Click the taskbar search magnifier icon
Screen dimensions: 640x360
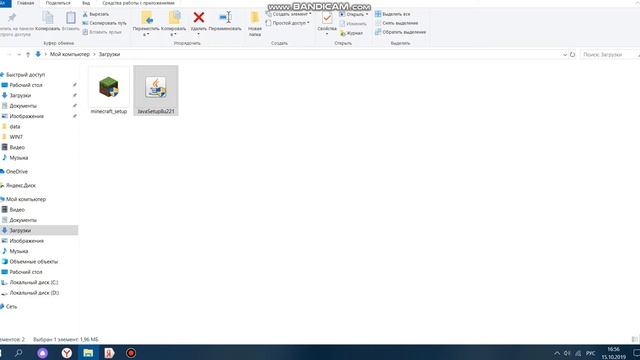click(x=18, y=353)
